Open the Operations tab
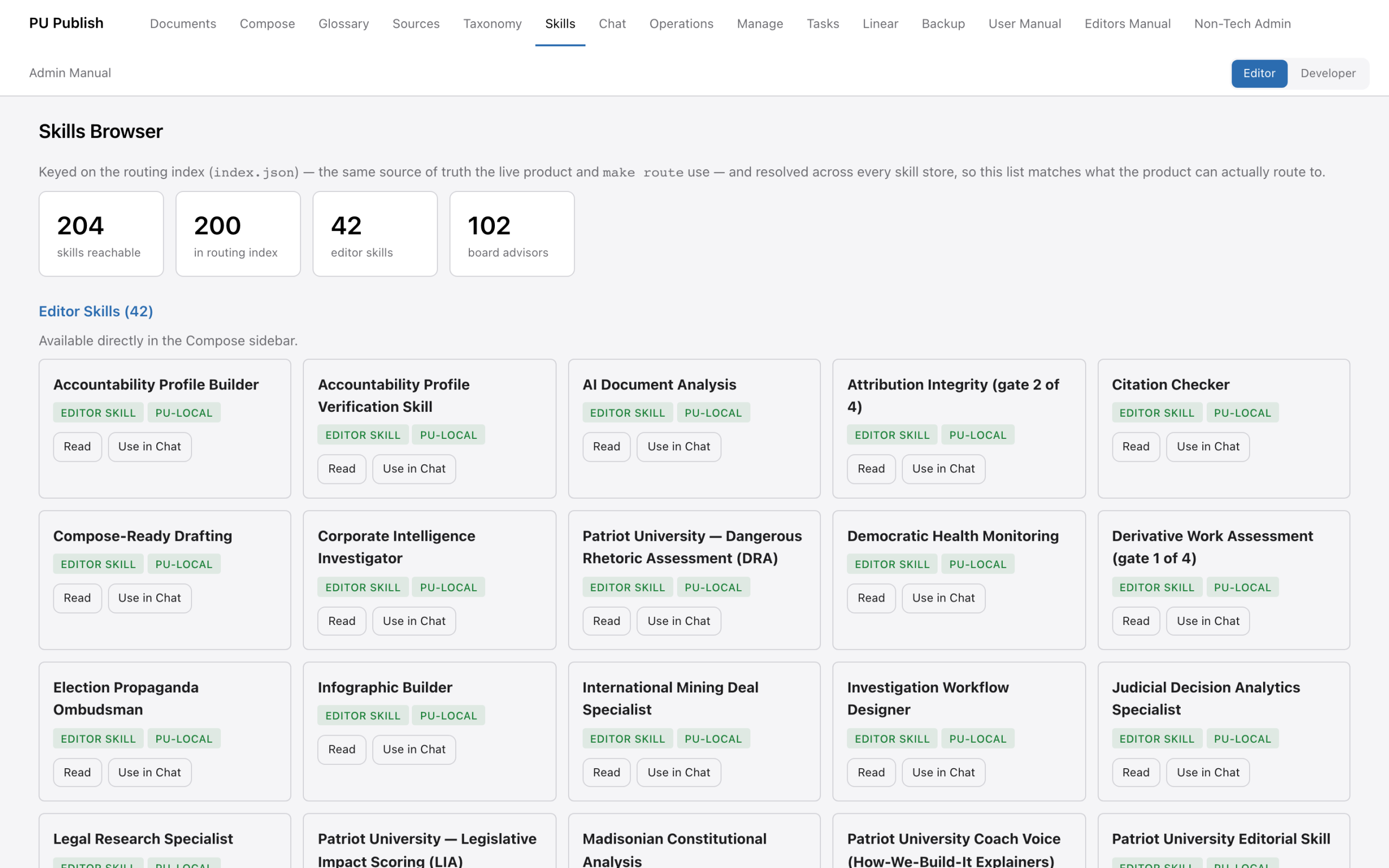Image resolution: width=1389 pixels, height=868 pixels. tap(681, 23)
